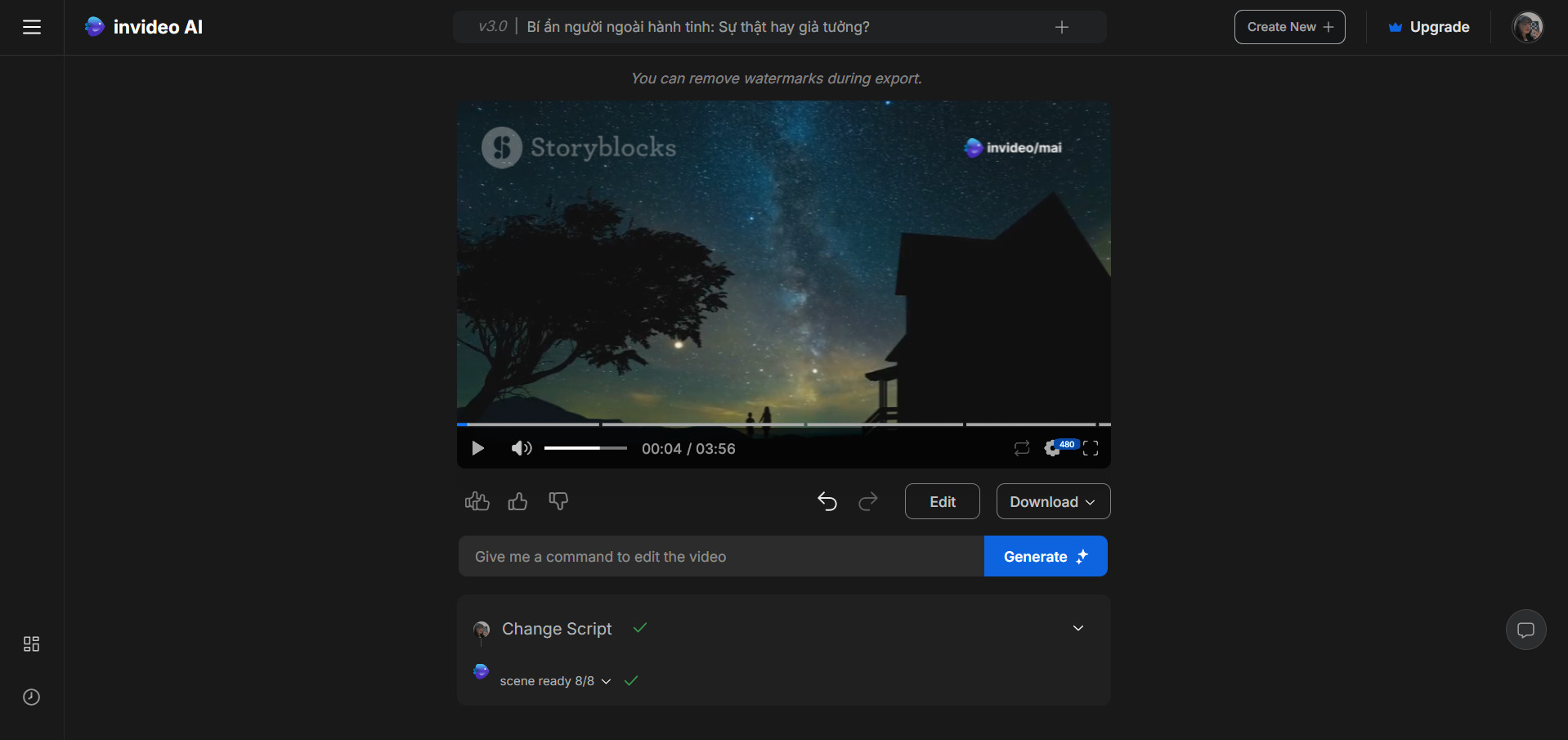
Task: Open video quality settings gear
Action: coord(1053,448)
